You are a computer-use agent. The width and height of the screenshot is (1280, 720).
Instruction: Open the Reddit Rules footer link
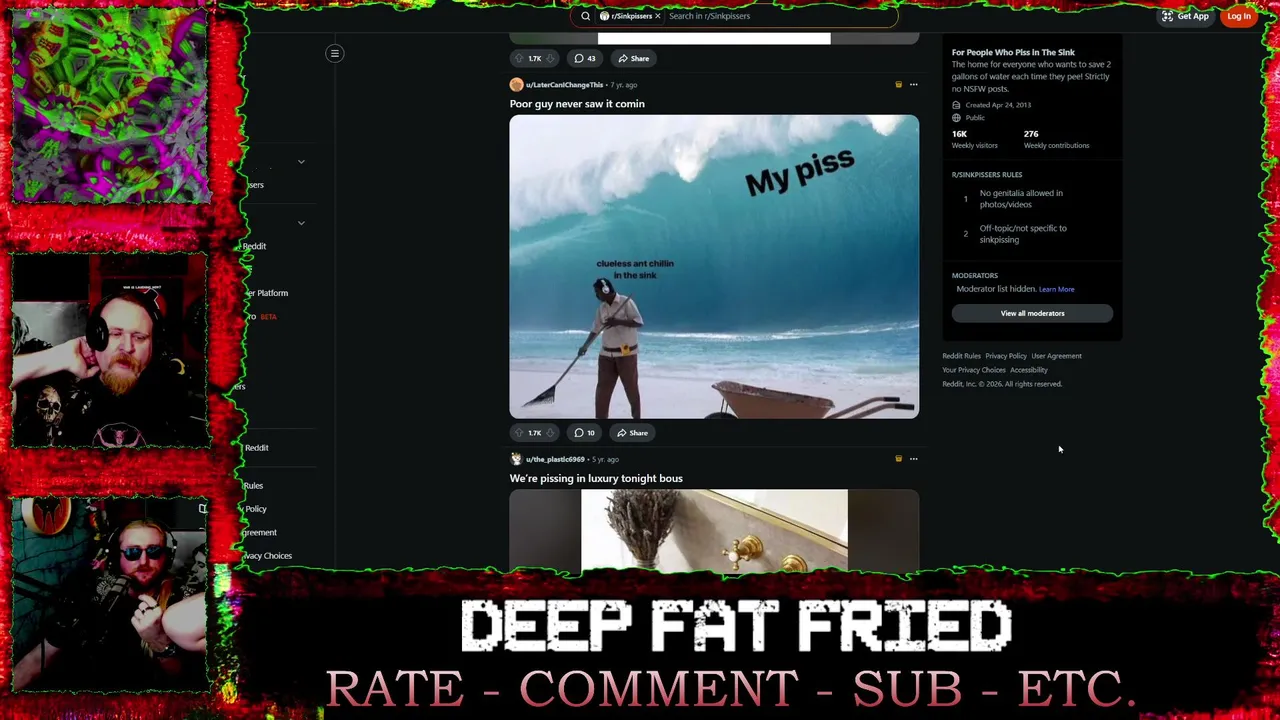(x=961, y=356)
